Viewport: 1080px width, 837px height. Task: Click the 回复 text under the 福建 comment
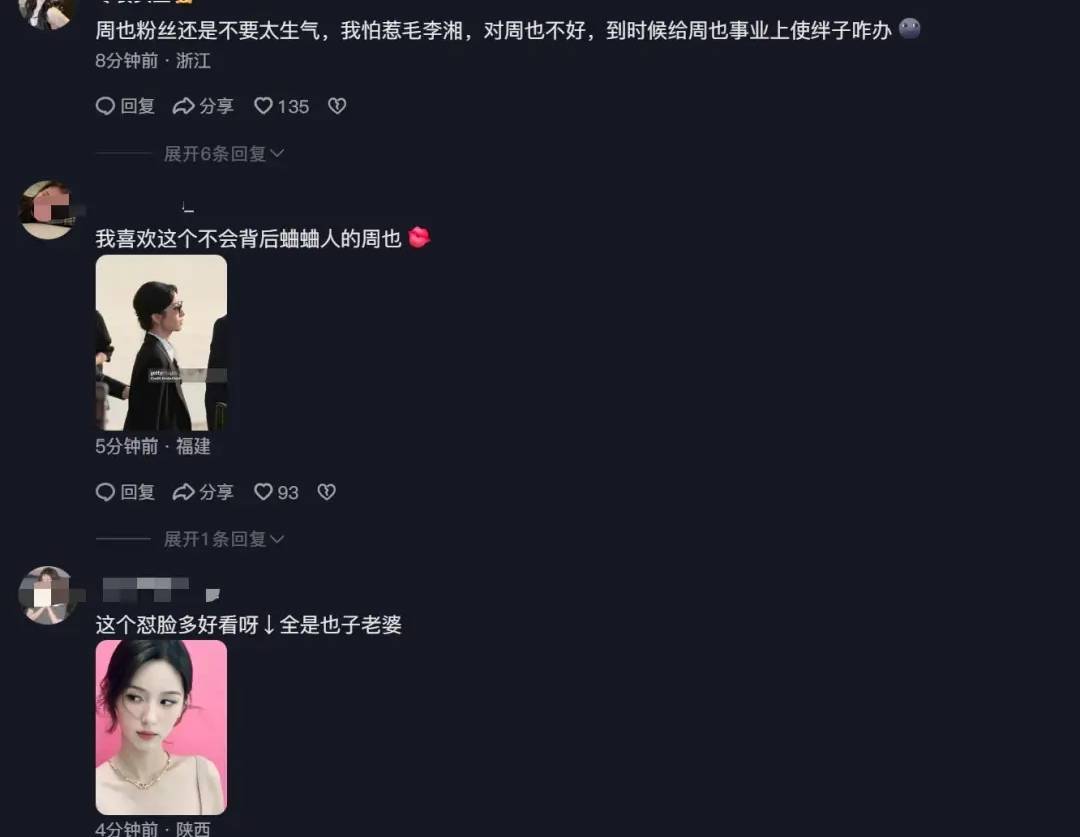(x=137, y=492)
